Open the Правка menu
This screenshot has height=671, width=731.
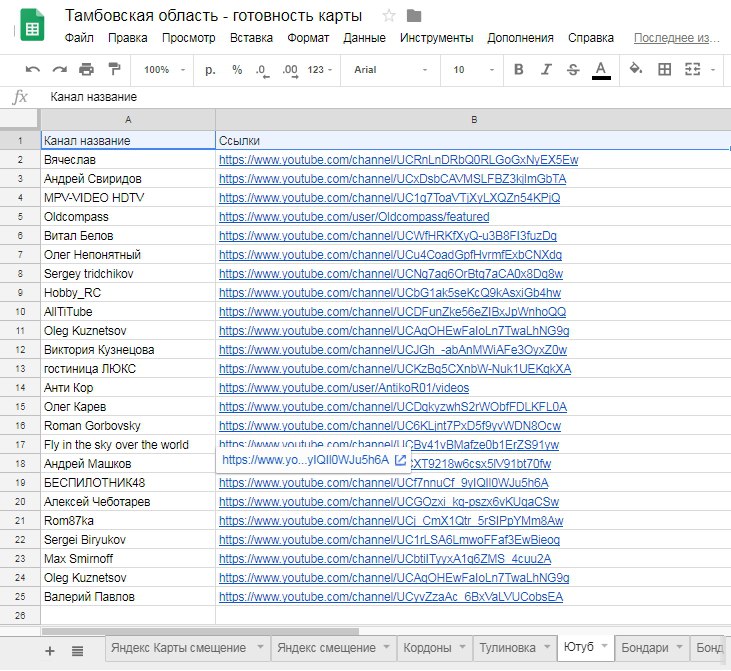(127, 38)
